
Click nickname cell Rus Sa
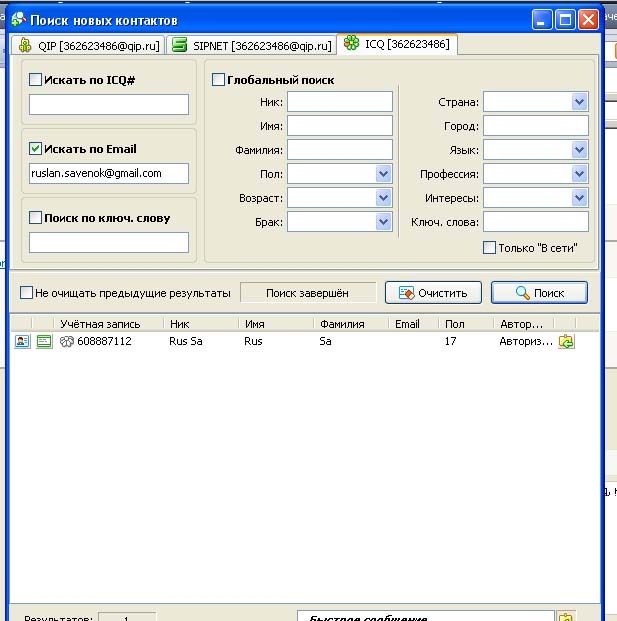click(186, 341)
